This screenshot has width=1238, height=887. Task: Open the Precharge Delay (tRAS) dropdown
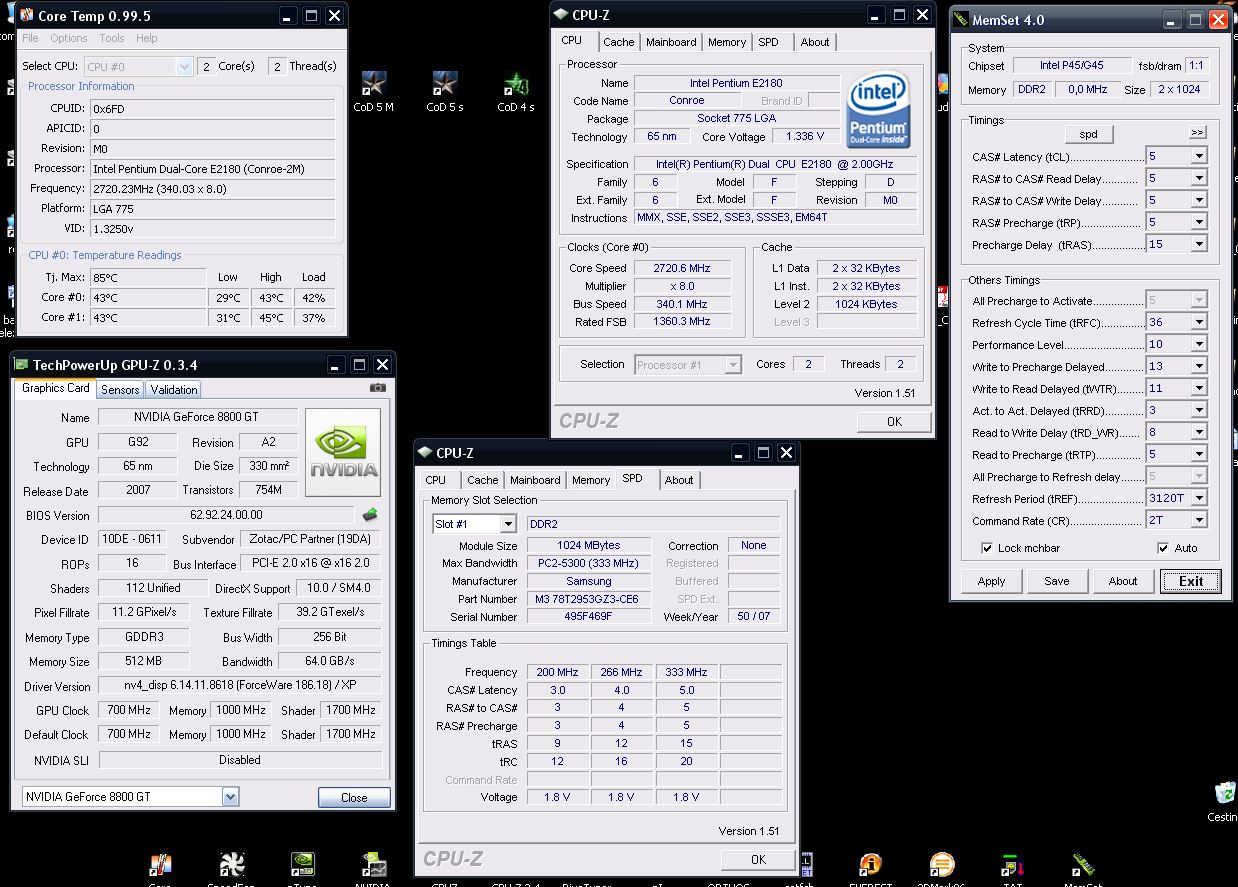click(1198, 244)
